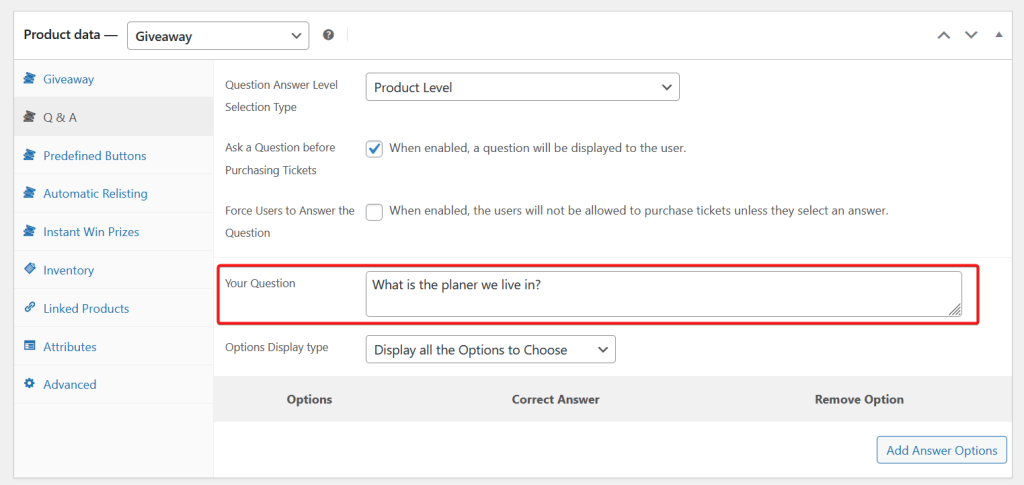
Task: Click the Add Answer Options button
Action: 941,450
